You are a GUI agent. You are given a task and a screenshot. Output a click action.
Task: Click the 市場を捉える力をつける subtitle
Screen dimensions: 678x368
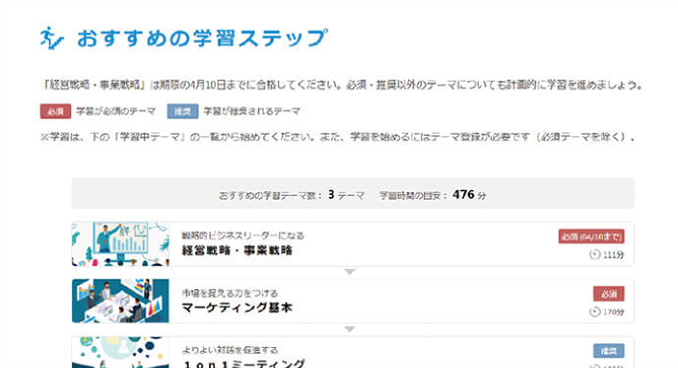point(230,293)
